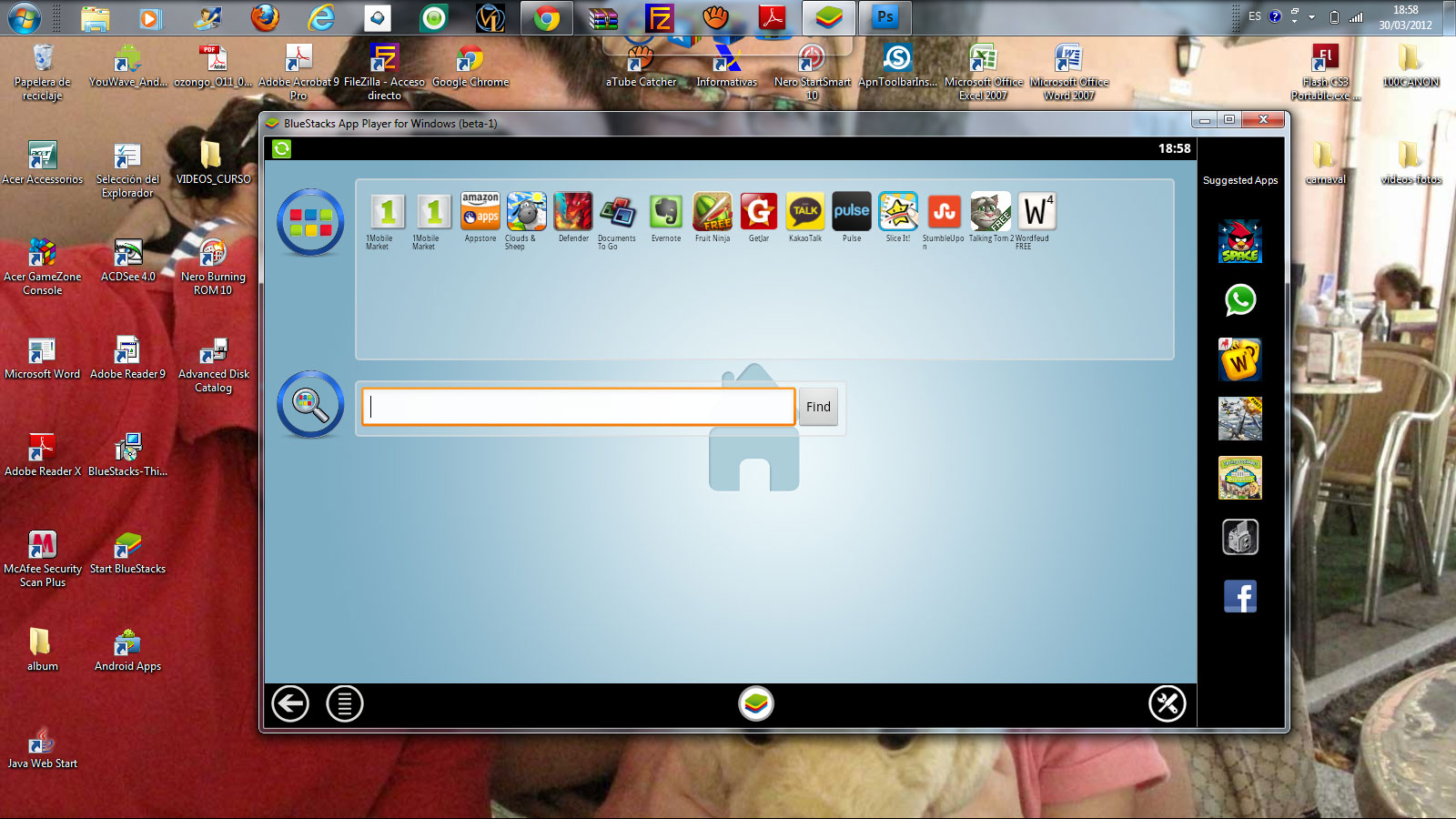
Task: Open the Evernote app
Action: point(666,211)
